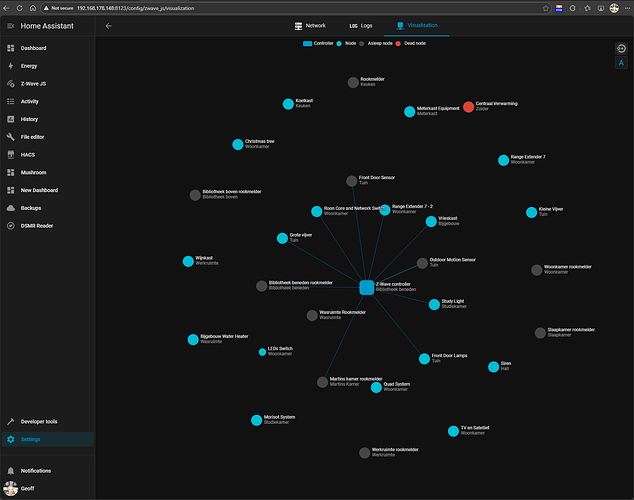The height and width of the screenshot is (500, 634).
Task: Select the Bijgebouw Water Heater node
Action: 193,340
